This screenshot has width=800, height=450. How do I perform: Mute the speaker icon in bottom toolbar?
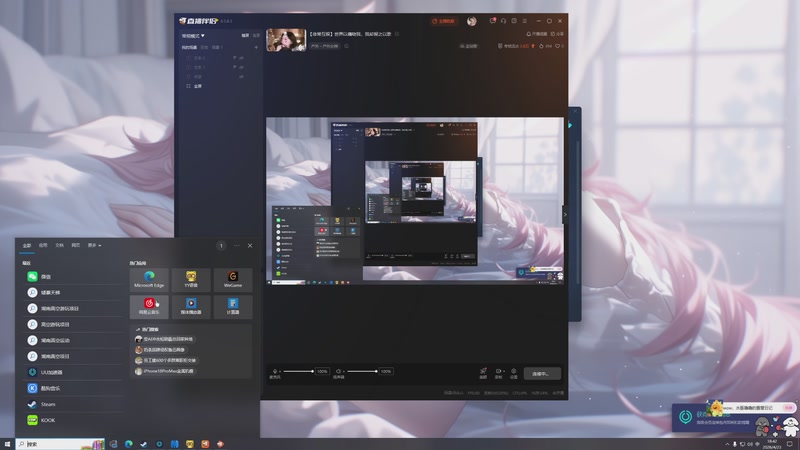[338, 371]
